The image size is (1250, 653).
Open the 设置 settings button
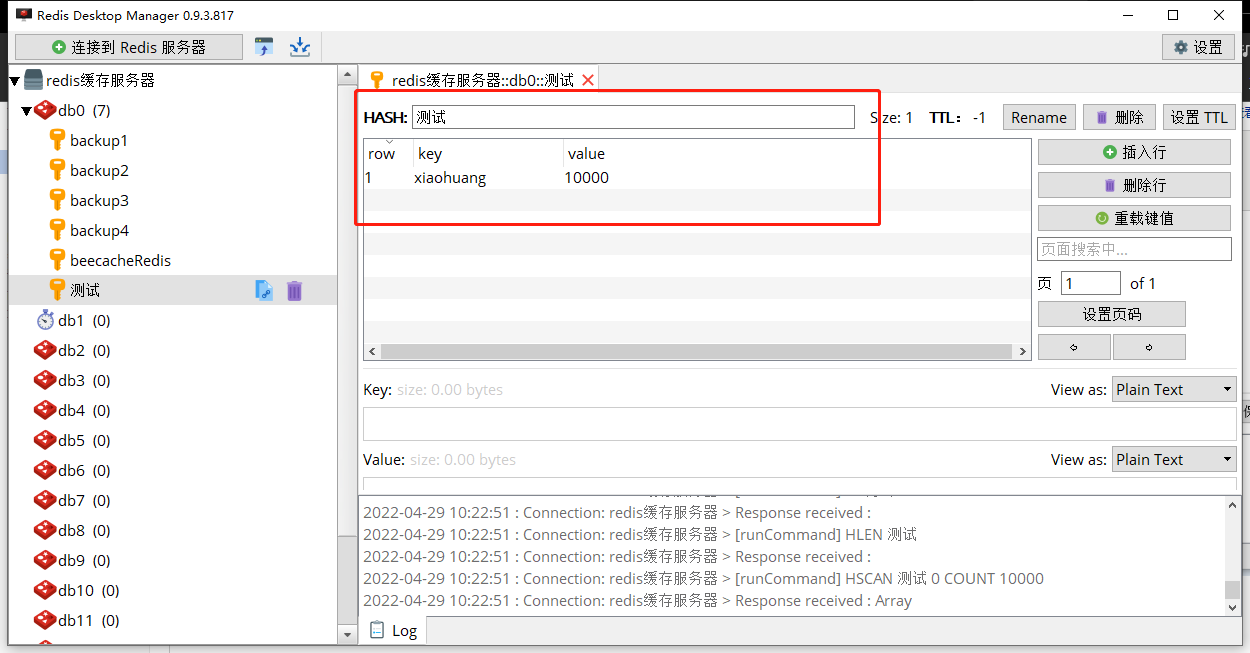pyautogui.click(x=1198, y=47)
